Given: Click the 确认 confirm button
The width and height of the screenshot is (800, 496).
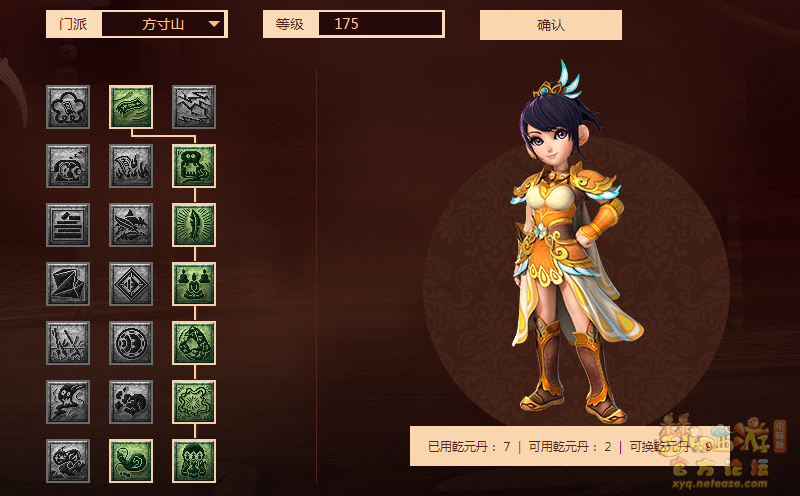Looking at the screenshot, I should tap(551, 25).
